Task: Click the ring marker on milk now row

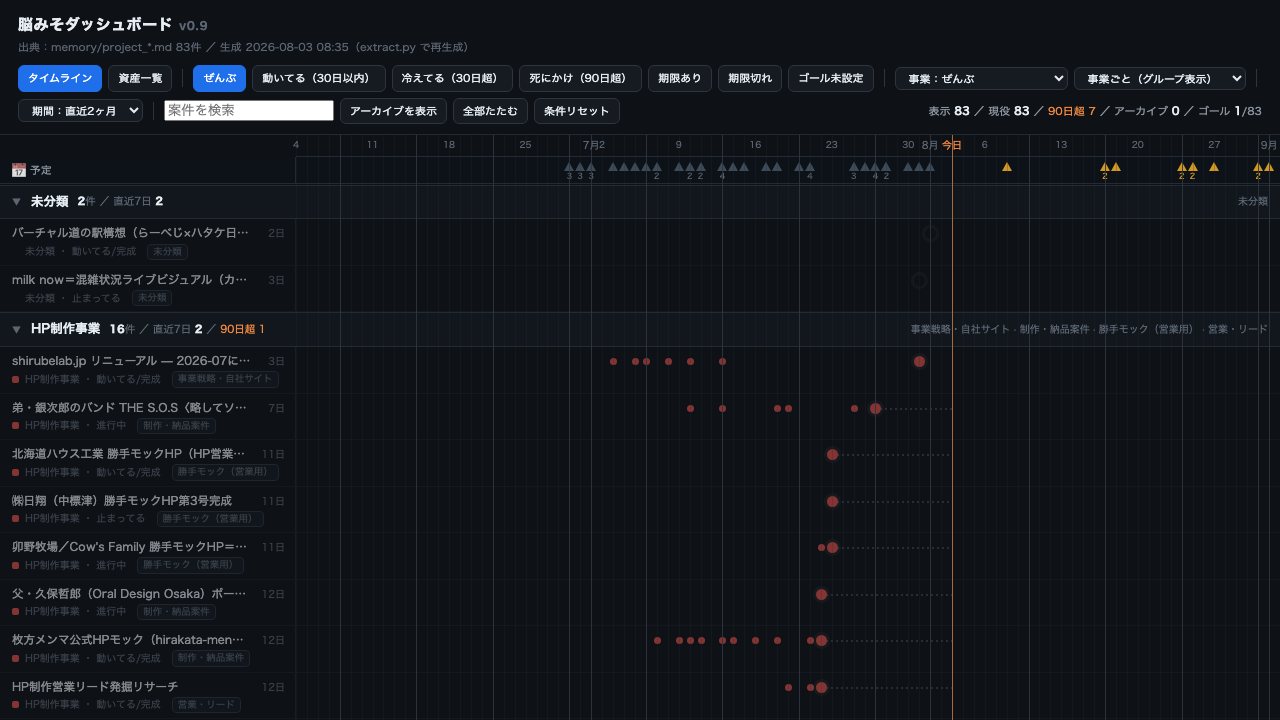Action: click(x=919, y=281)
